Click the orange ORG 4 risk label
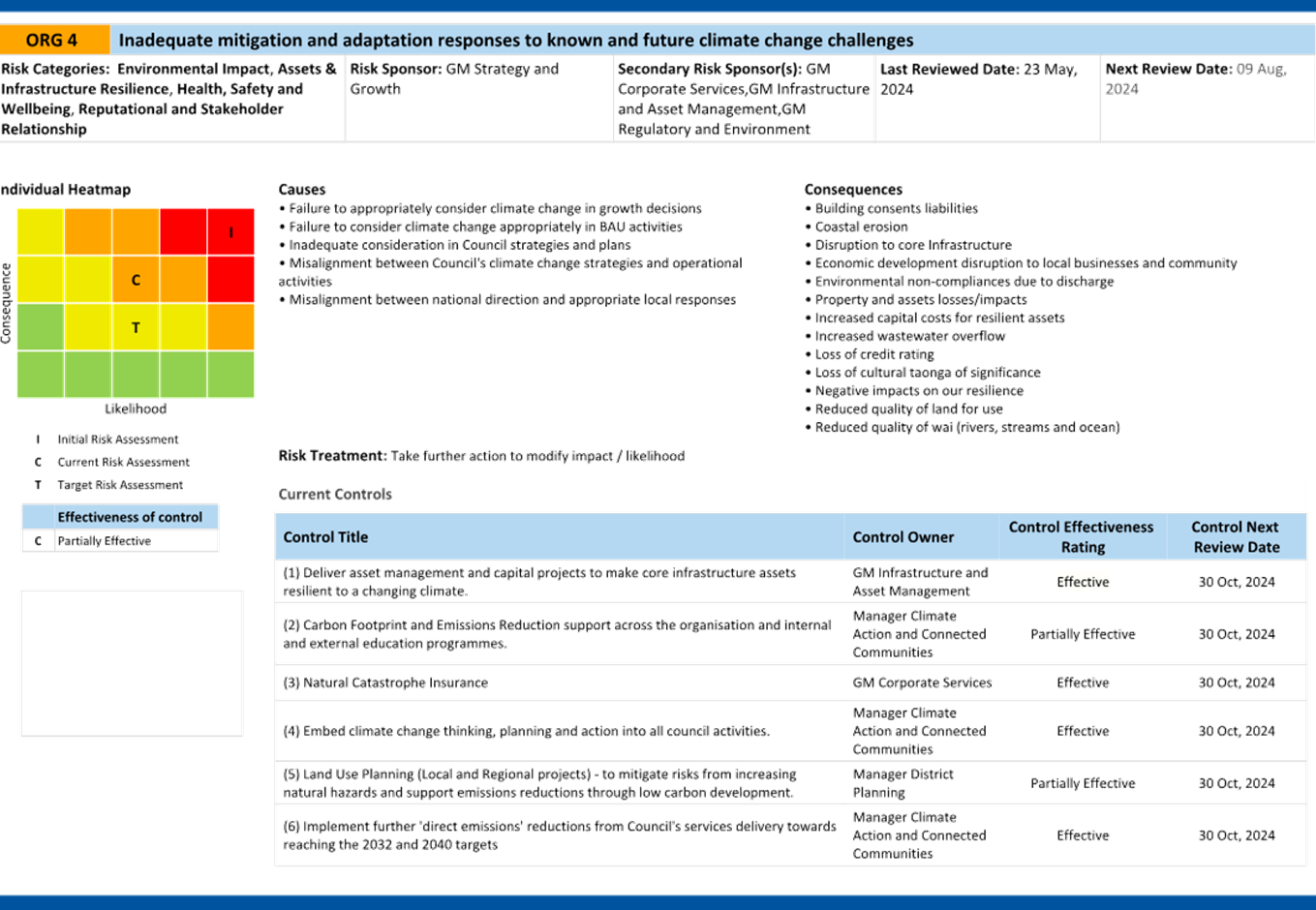Screen dimensions: 1316x910 53,40
